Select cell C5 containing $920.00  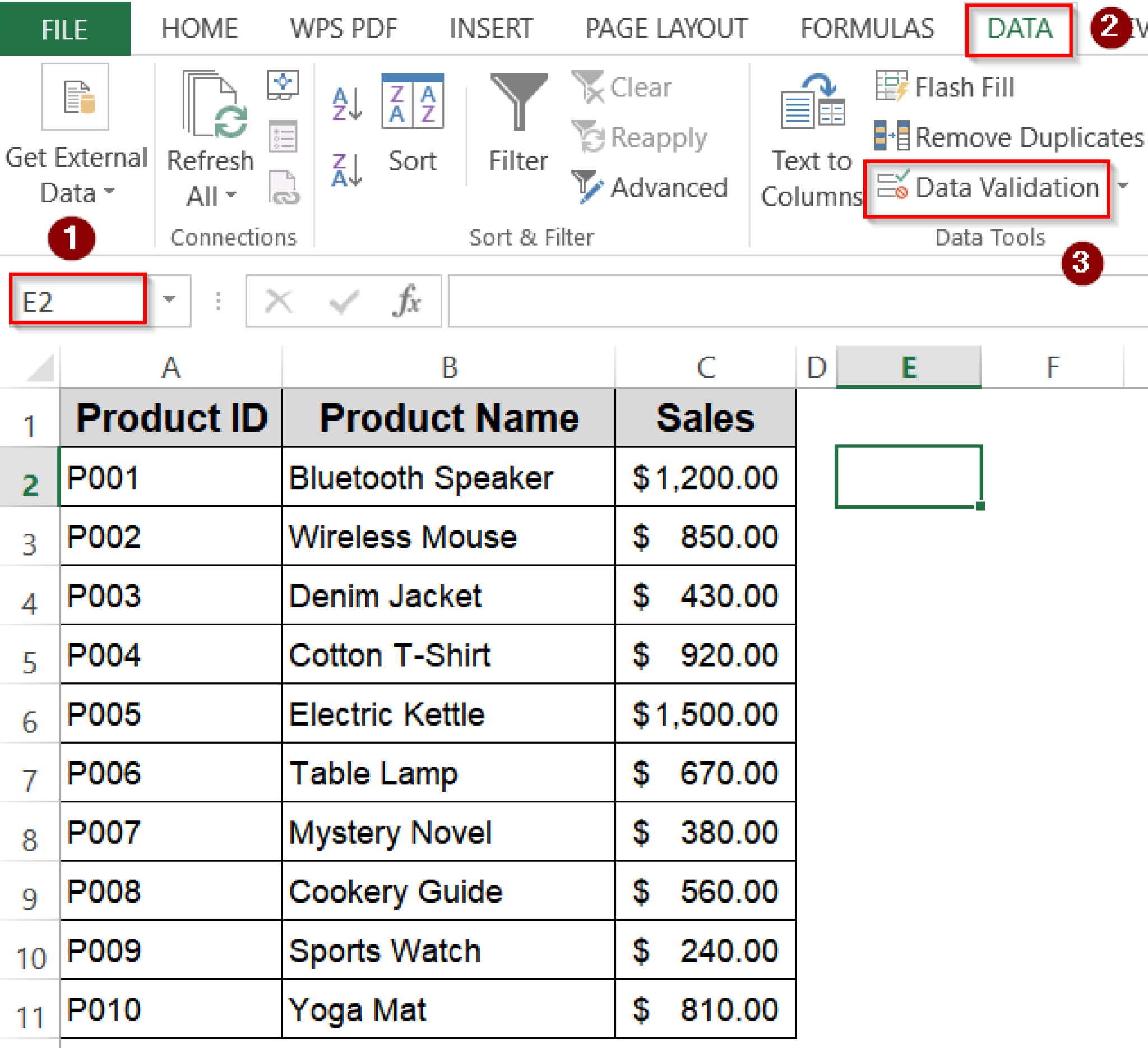706,655
